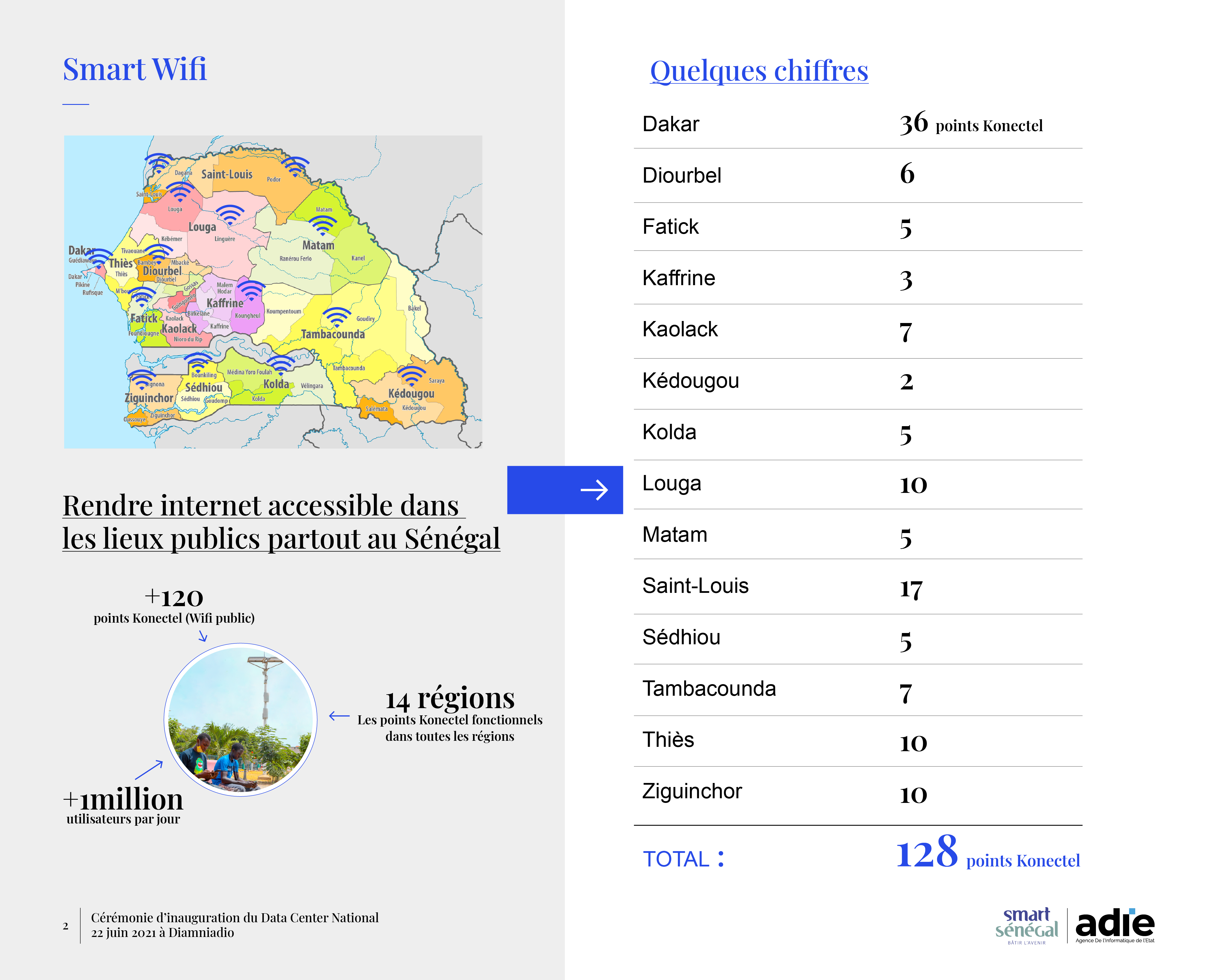Click the 36 points Konectel value
This screenshot has width=1217, height=980.
pyautogui.click(x=971, y=124)
